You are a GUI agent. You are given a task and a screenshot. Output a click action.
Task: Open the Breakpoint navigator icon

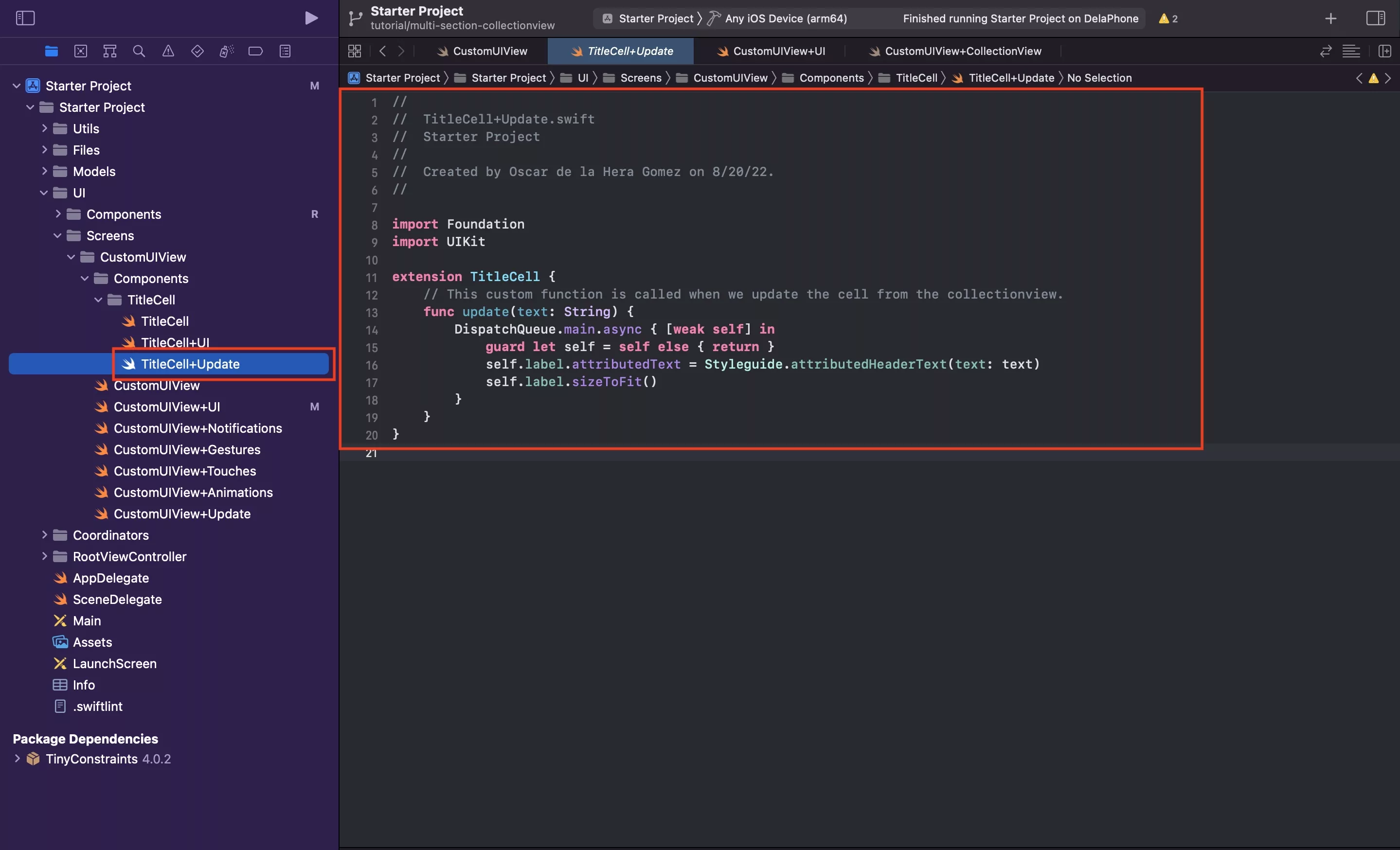[255, 51]
